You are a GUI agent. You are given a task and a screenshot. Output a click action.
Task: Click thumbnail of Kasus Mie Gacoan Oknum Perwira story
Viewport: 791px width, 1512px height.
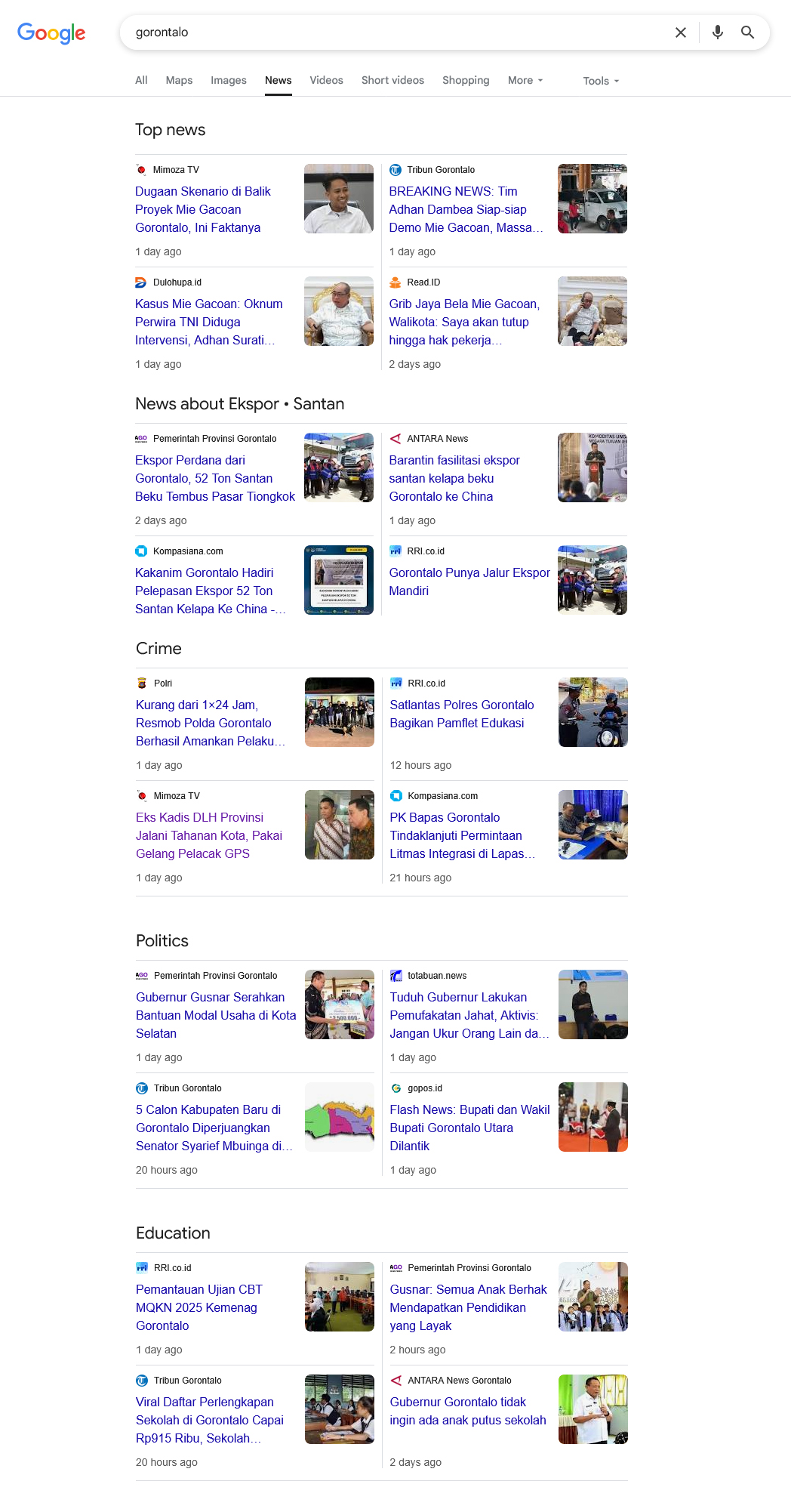coord(339,311)
